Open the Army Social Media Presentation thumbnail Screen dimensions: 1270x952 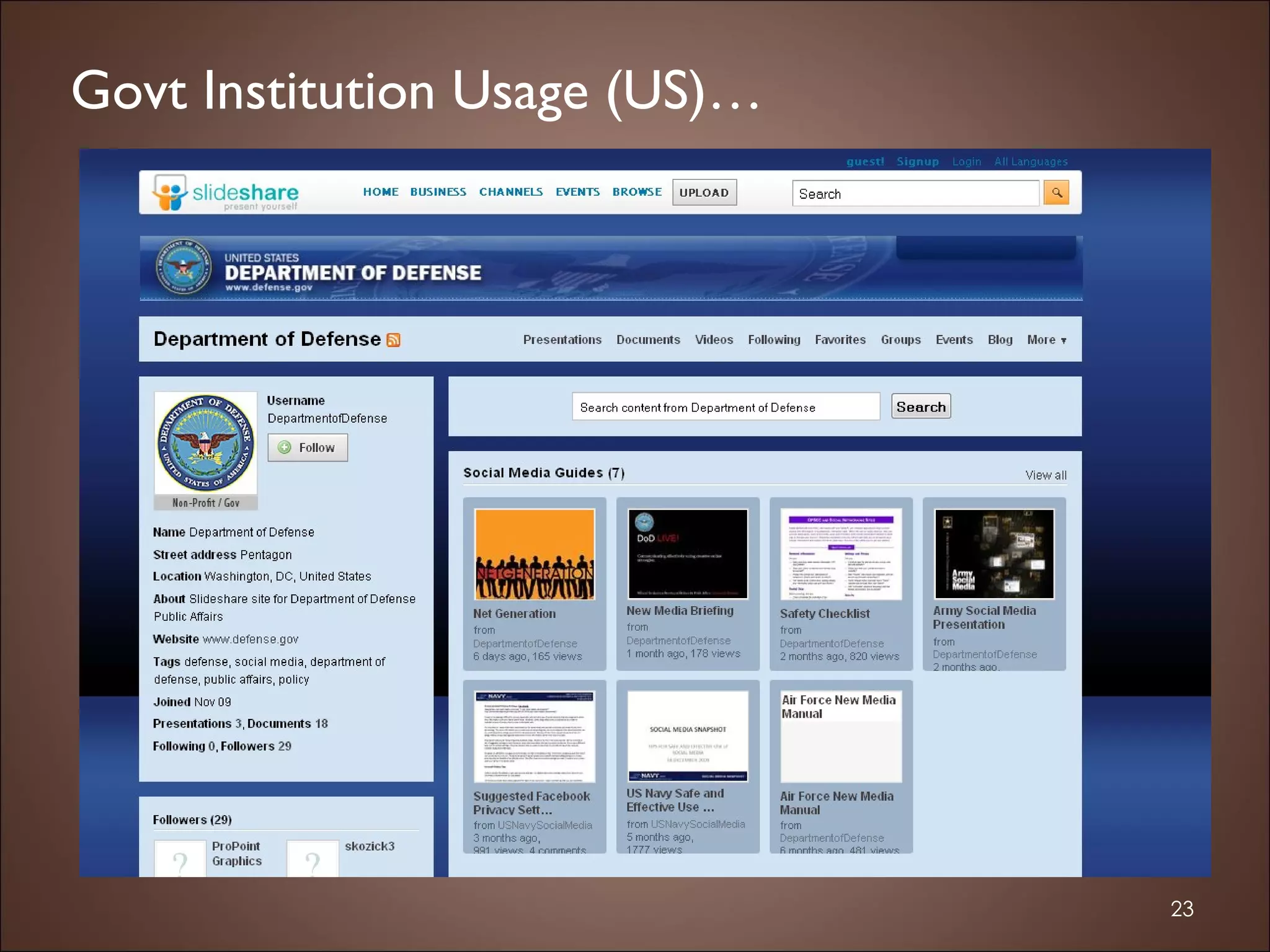[x=993, y=554]
